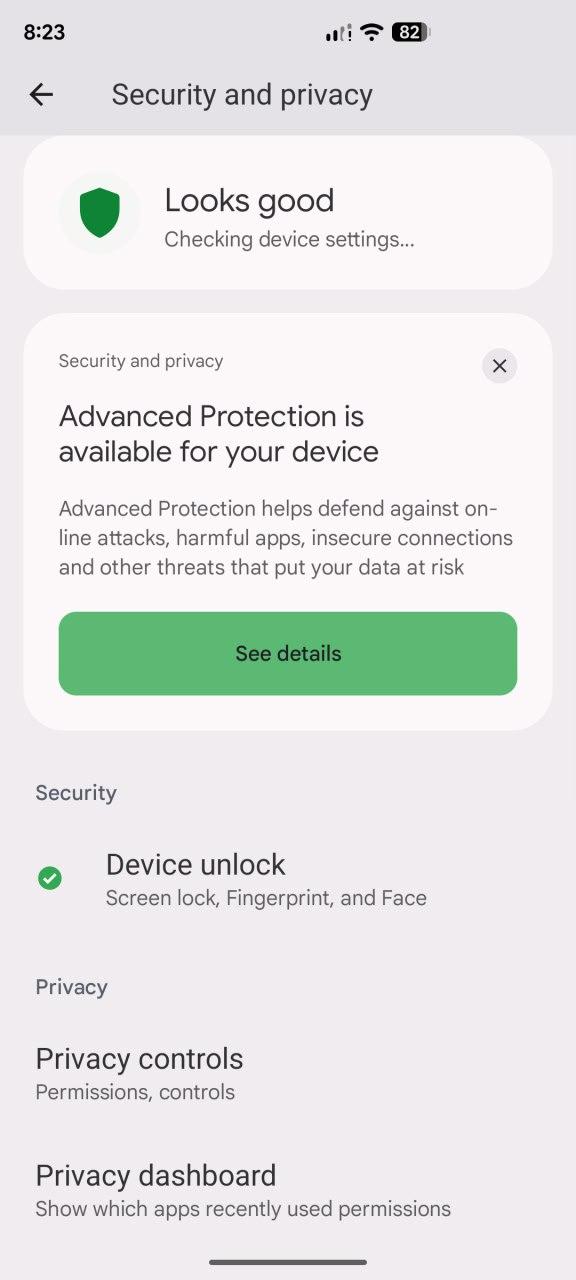Tap the Wi-Fi status bar icon
The height and width of the screenshot is (1280, 576).
[x=372, y=32]
